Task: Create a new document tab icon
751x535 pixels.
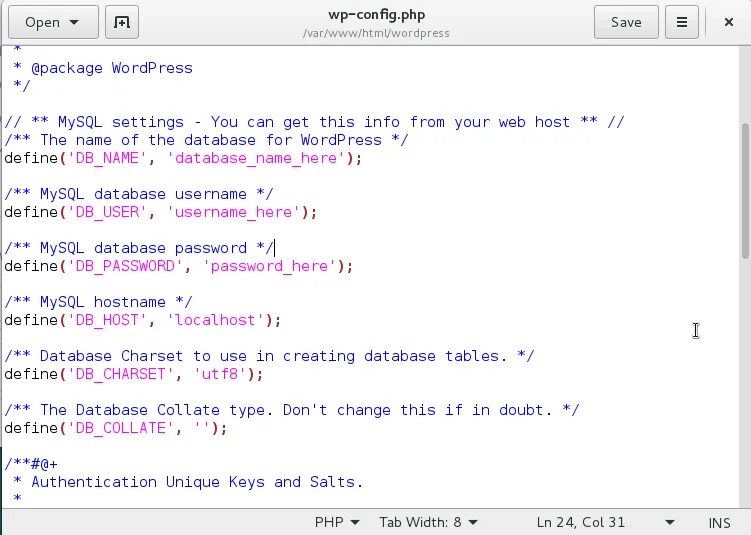Action: (122, 22)
